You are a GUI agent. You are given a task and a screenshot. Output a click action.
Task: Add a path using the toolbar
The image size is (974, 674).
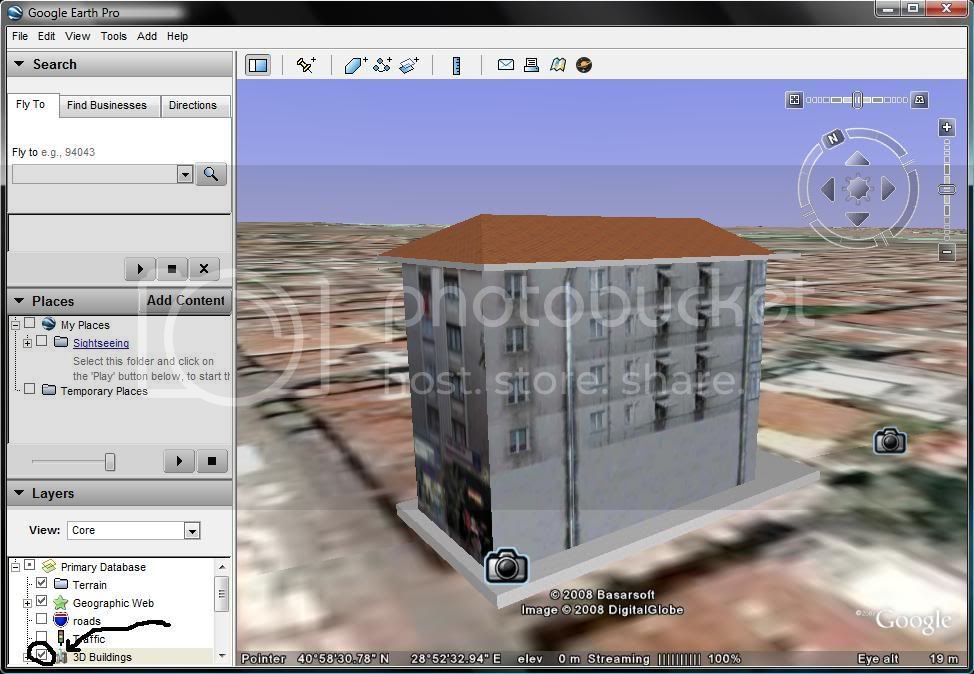[x=382, y=65]
